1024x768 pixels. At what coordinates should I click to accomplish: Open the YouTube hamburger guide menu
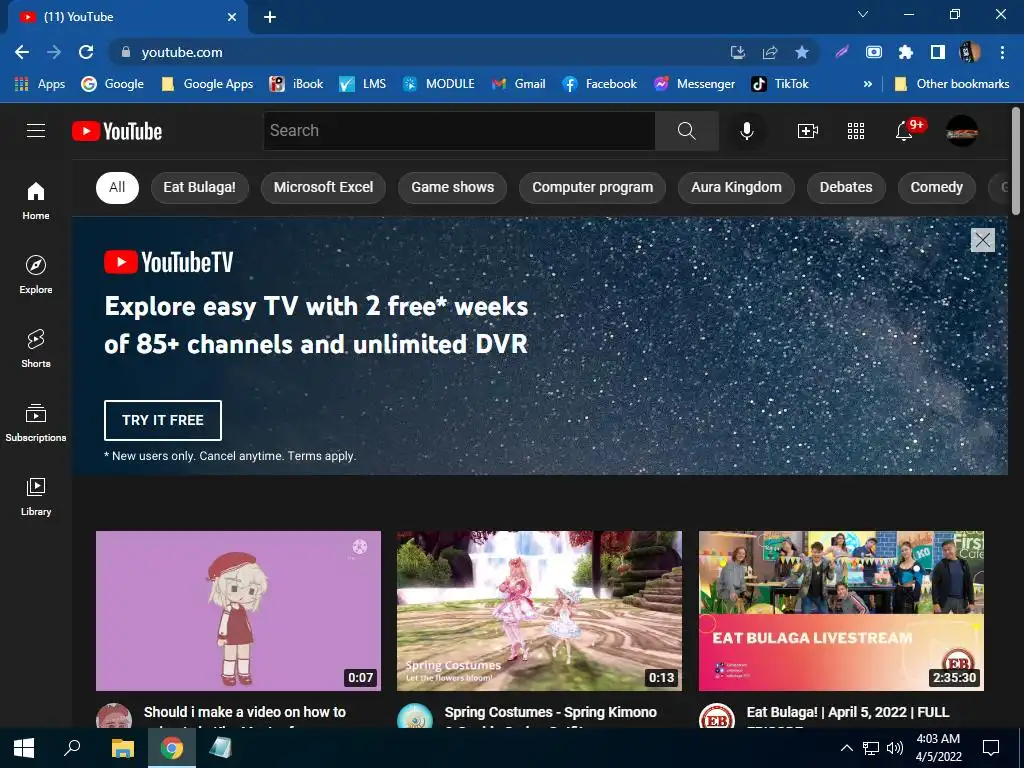pos(36,131)
